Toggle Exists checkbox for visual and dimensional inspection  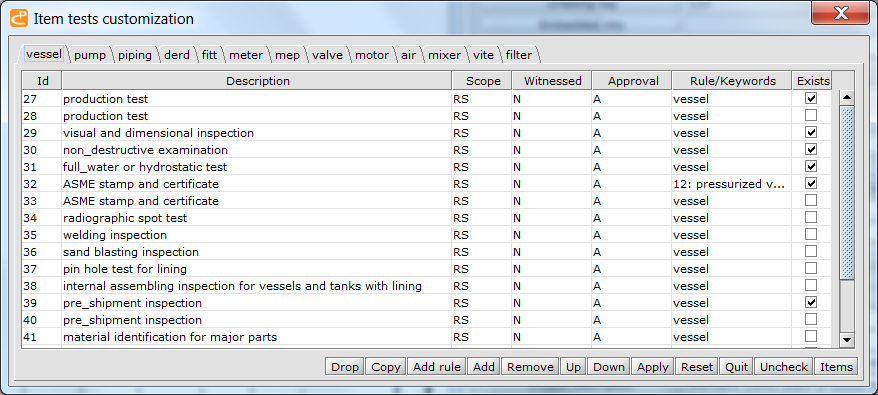[x=810, y=132]
